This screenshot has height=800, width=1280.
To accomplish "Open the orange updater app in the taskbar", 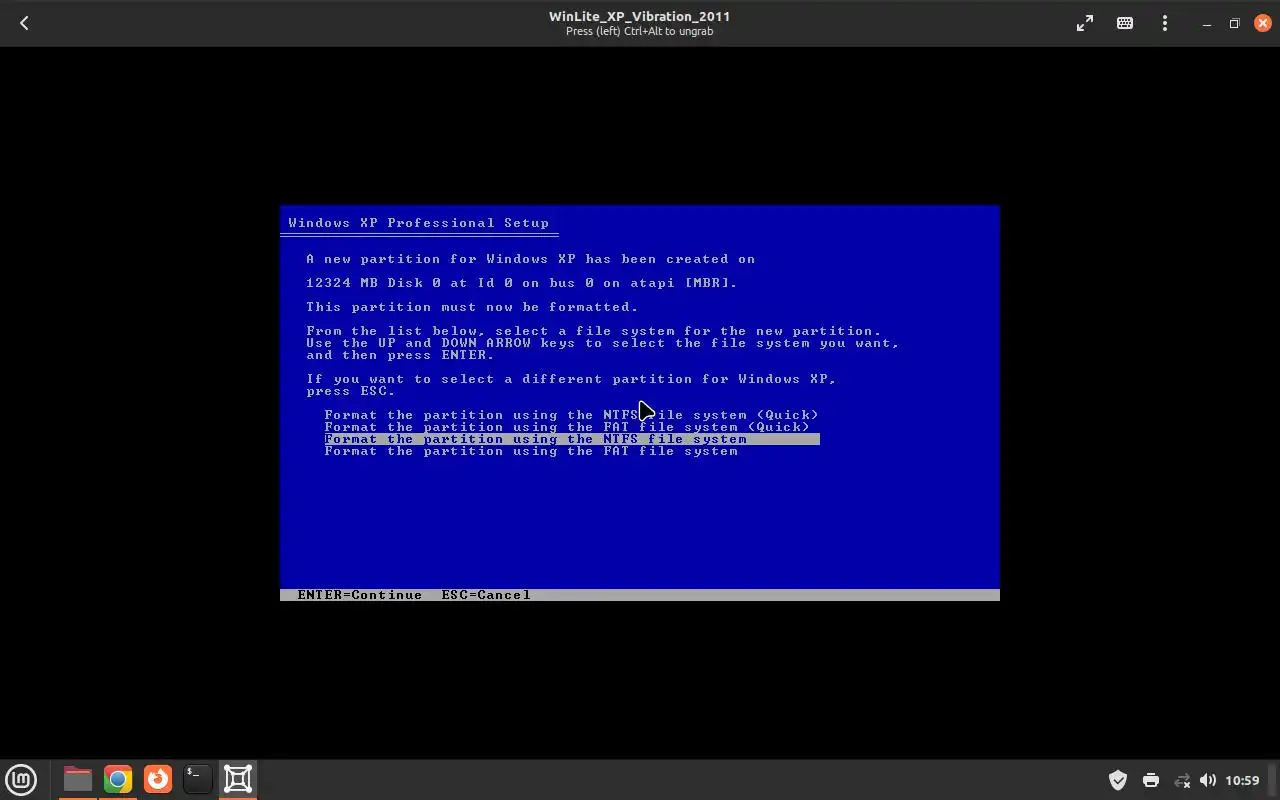I will coord(158,779).
